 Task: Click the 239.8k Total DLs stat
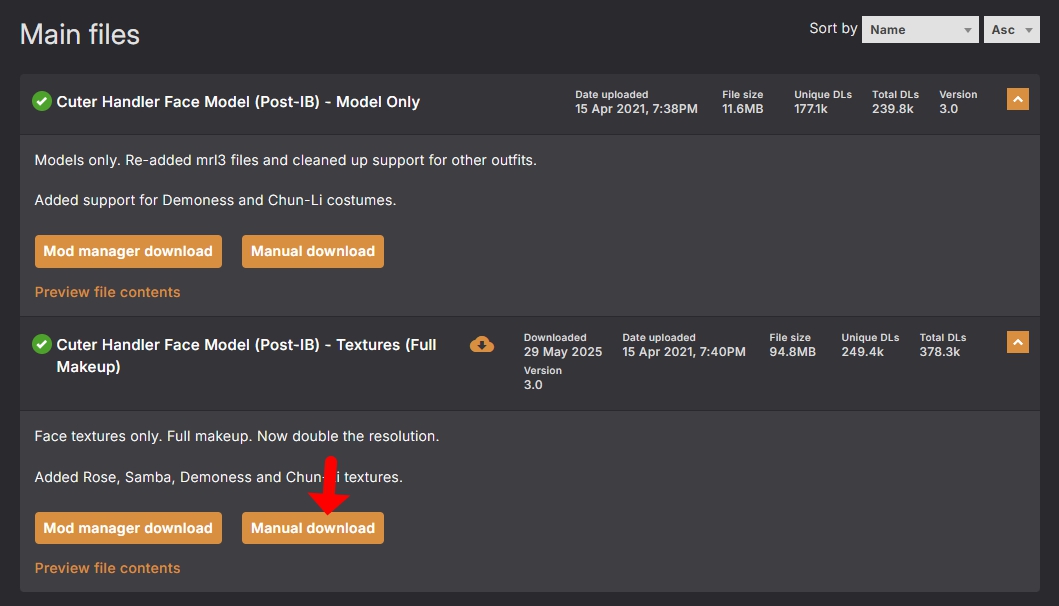click(892, 109)
